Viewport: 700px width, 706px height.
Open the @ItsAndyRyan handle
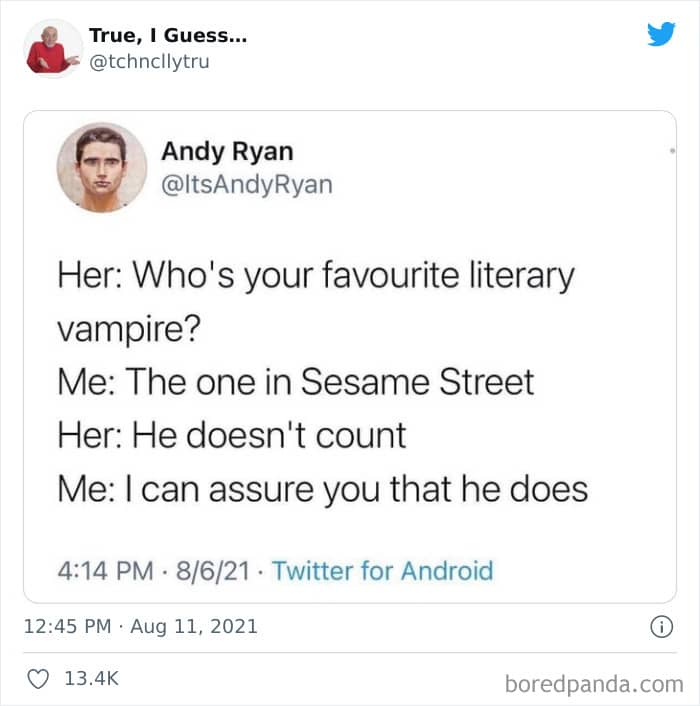[247, 185]
